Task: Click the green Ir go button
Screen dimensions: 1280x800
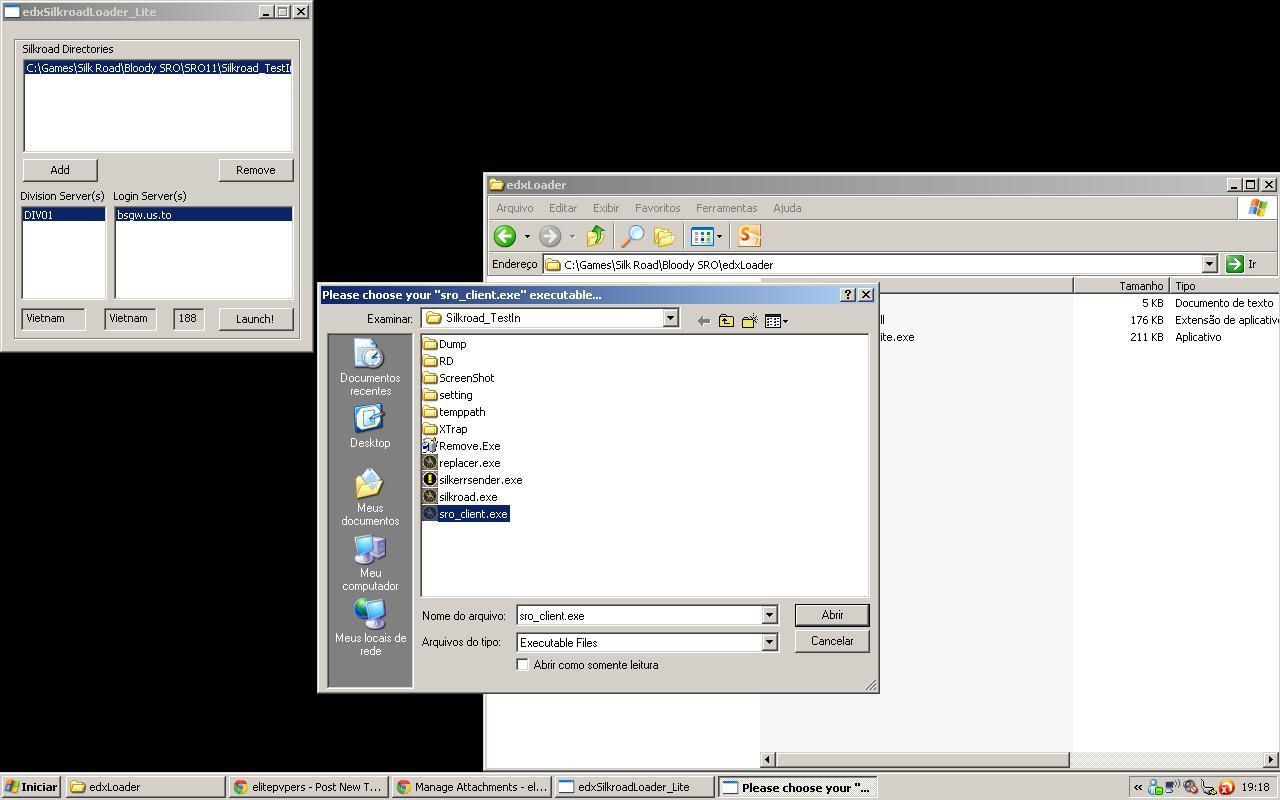Action: pyautogui.click(x=1241, y=264)
